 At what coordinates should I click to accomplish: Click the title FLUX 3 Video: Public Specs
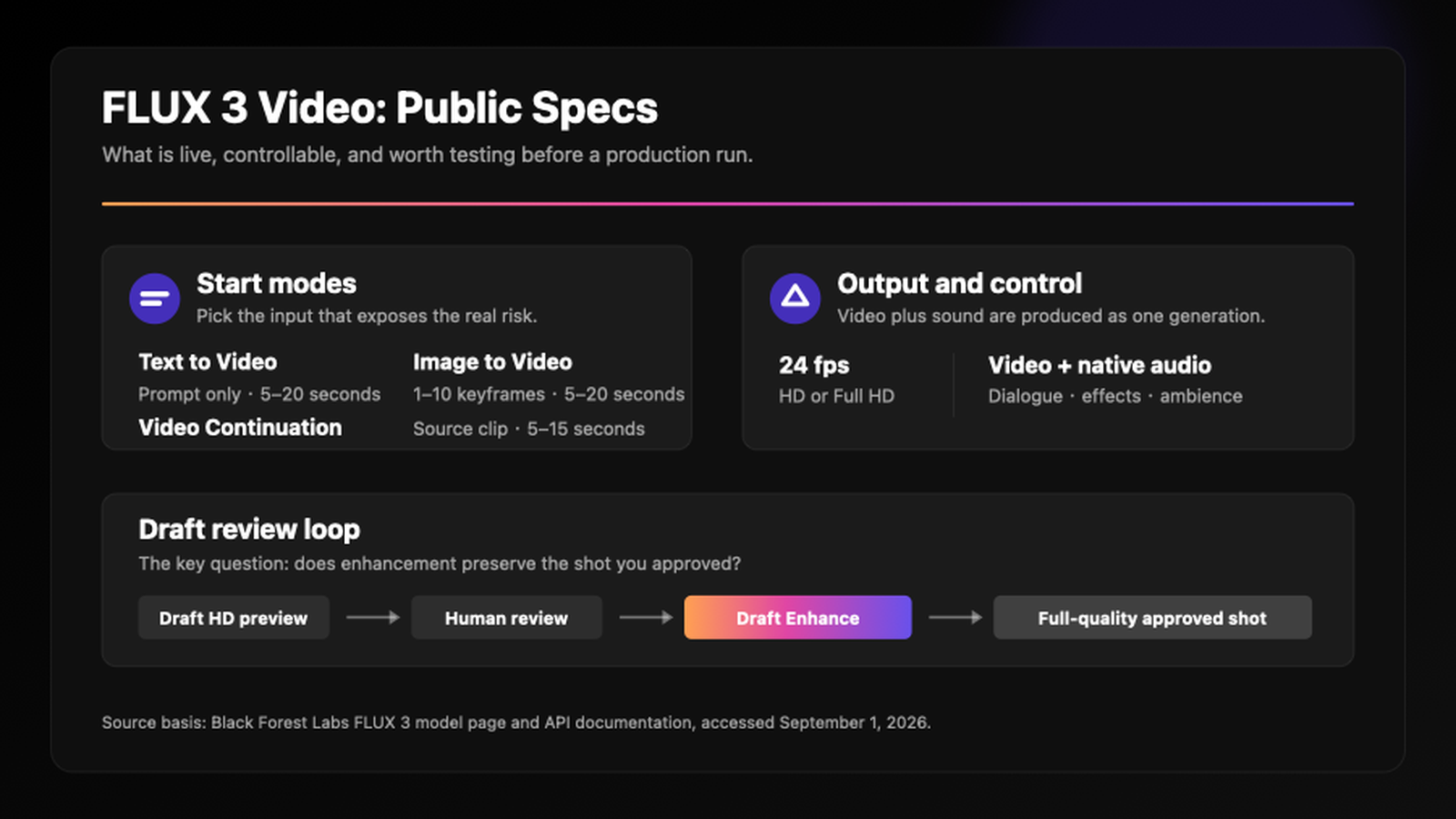(379, 108)
